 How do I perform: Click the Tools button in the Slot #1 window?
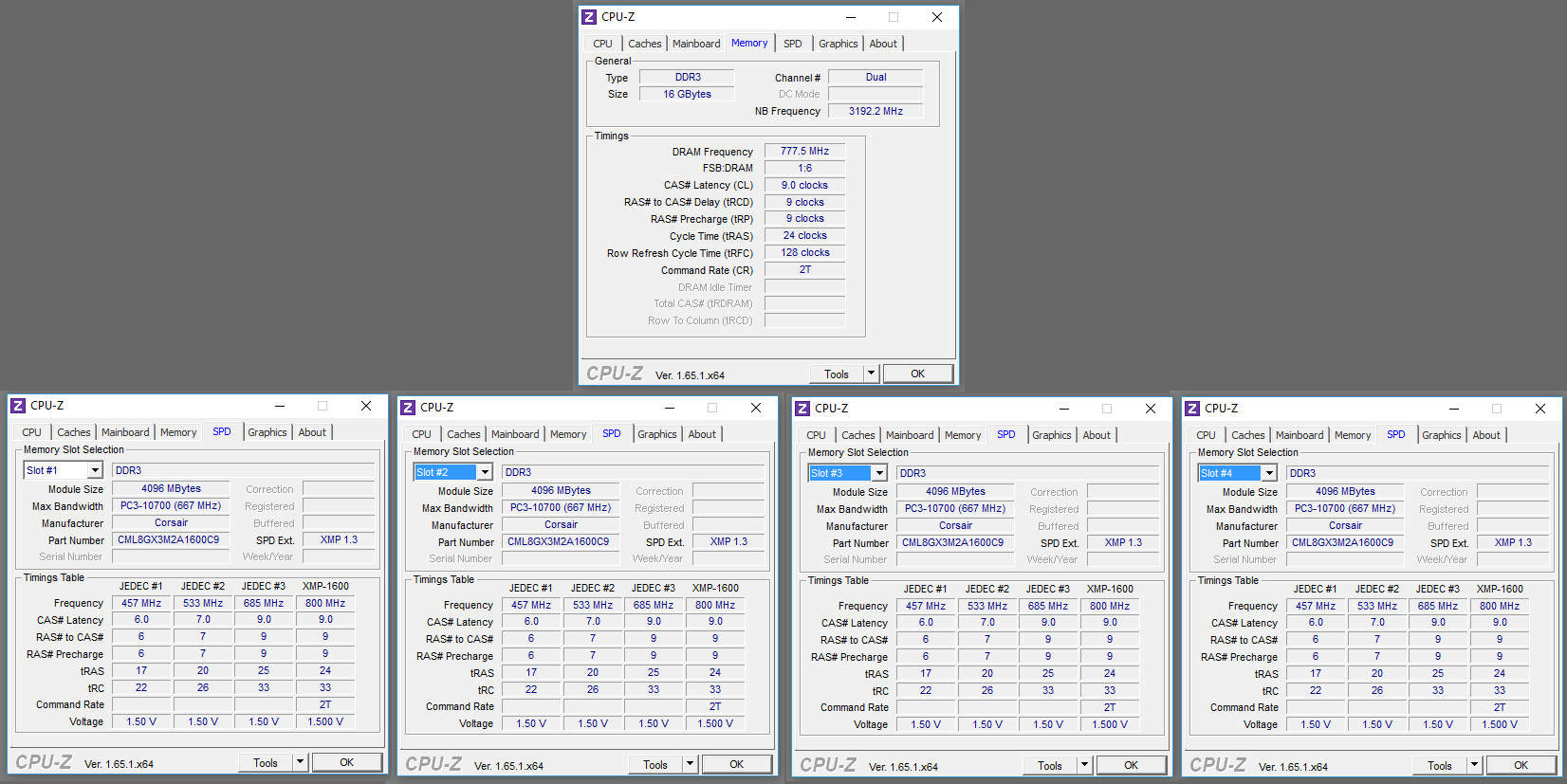click(266, 762)
